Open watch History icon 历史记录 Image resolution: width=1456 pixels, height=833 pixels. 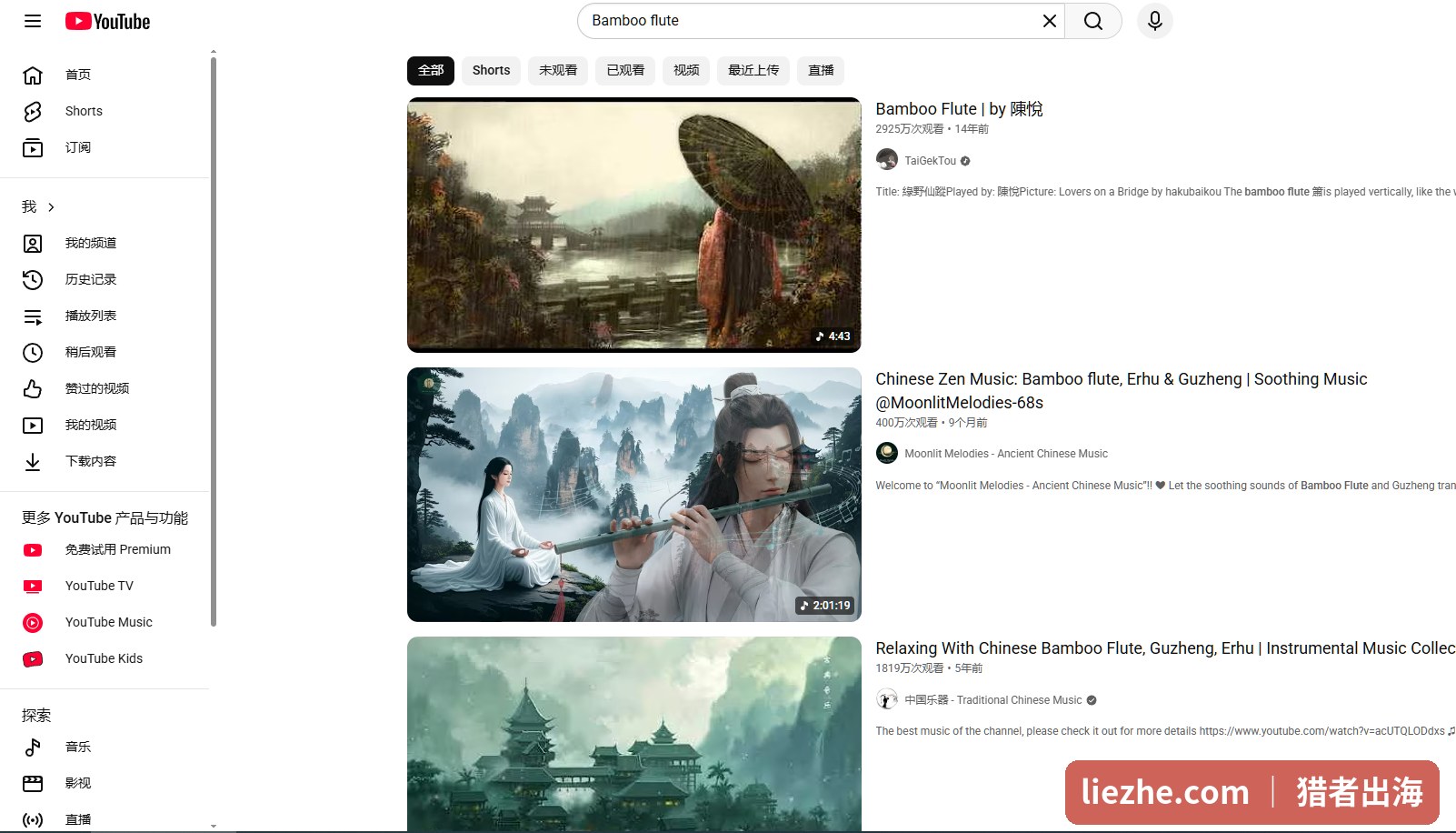tap(33, 279)
